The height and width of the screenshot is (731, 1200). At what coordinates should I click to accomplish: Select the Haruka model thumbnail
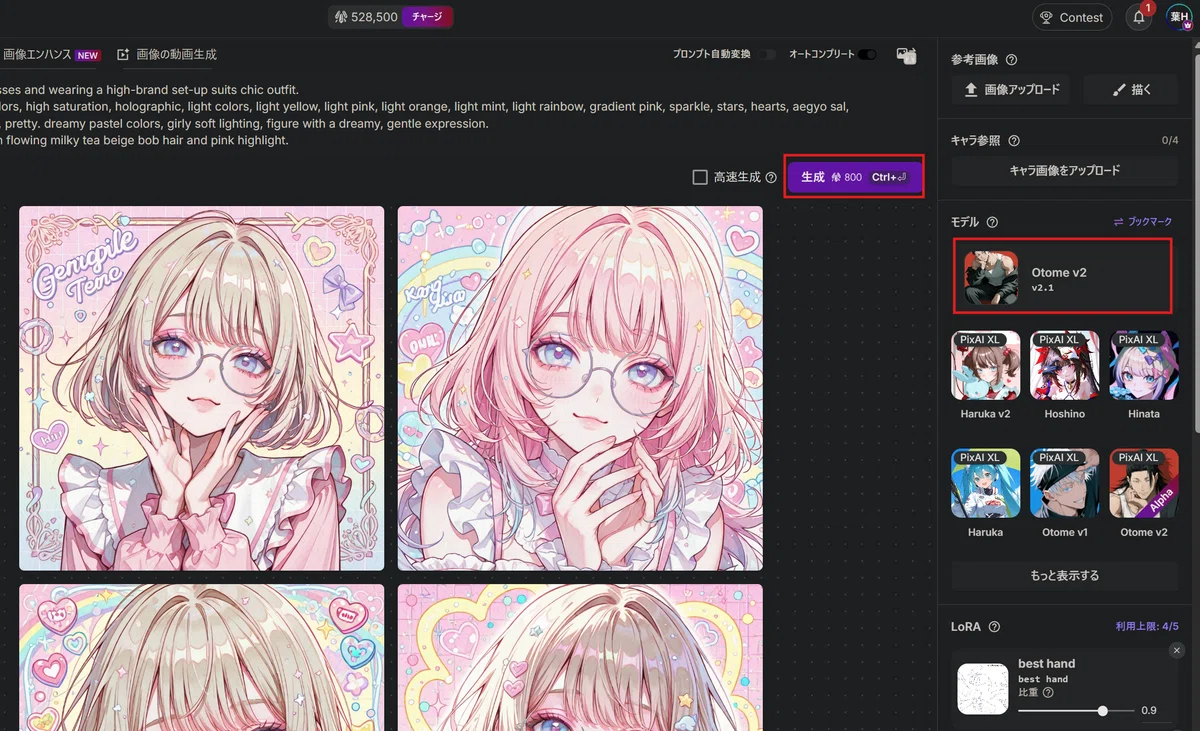[985, 483]
